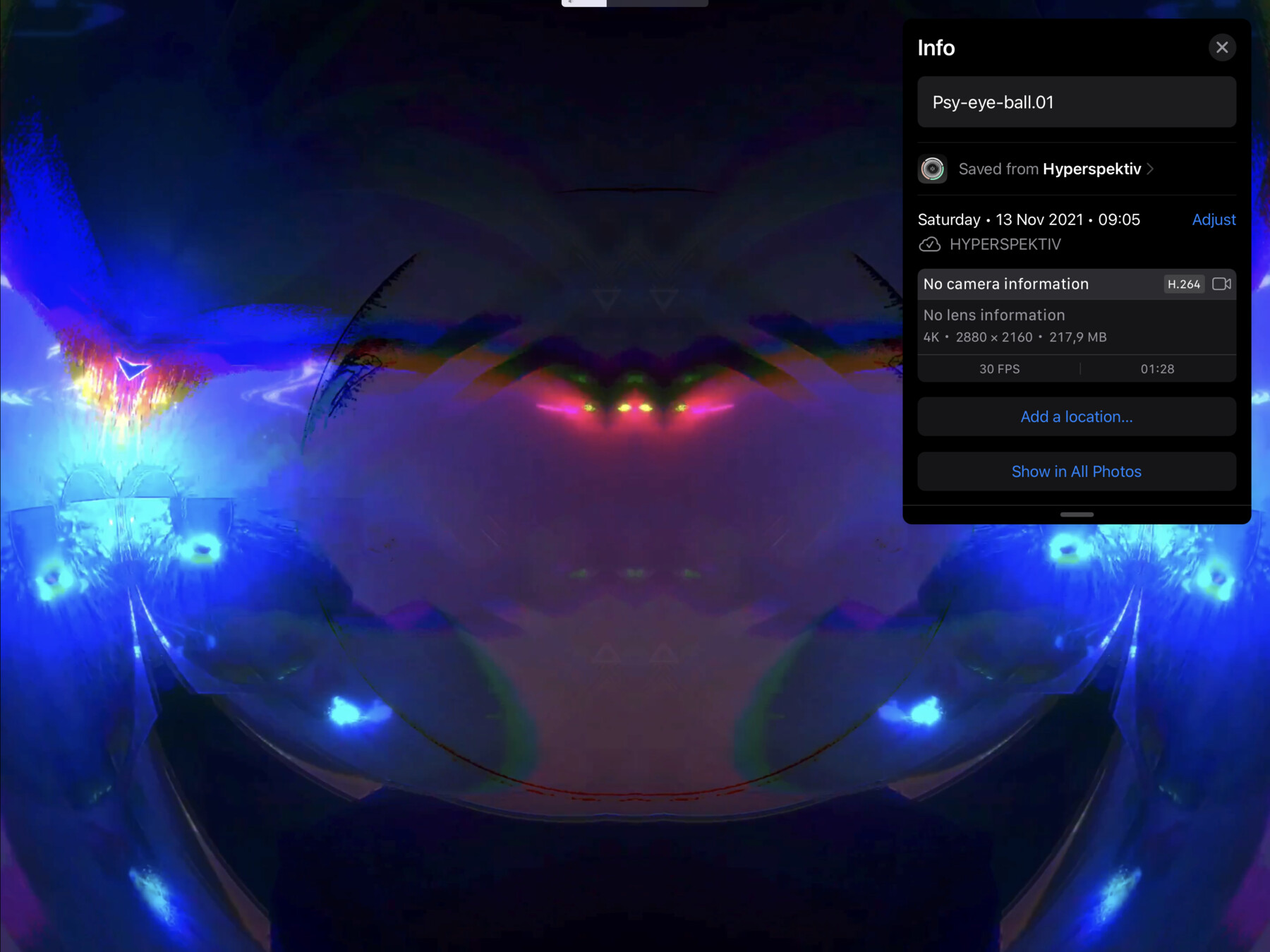Tap the iCloud sync icon beside HYPERSPEKTIV
The height and width of the screenshot is (952, 1270).
931,244
